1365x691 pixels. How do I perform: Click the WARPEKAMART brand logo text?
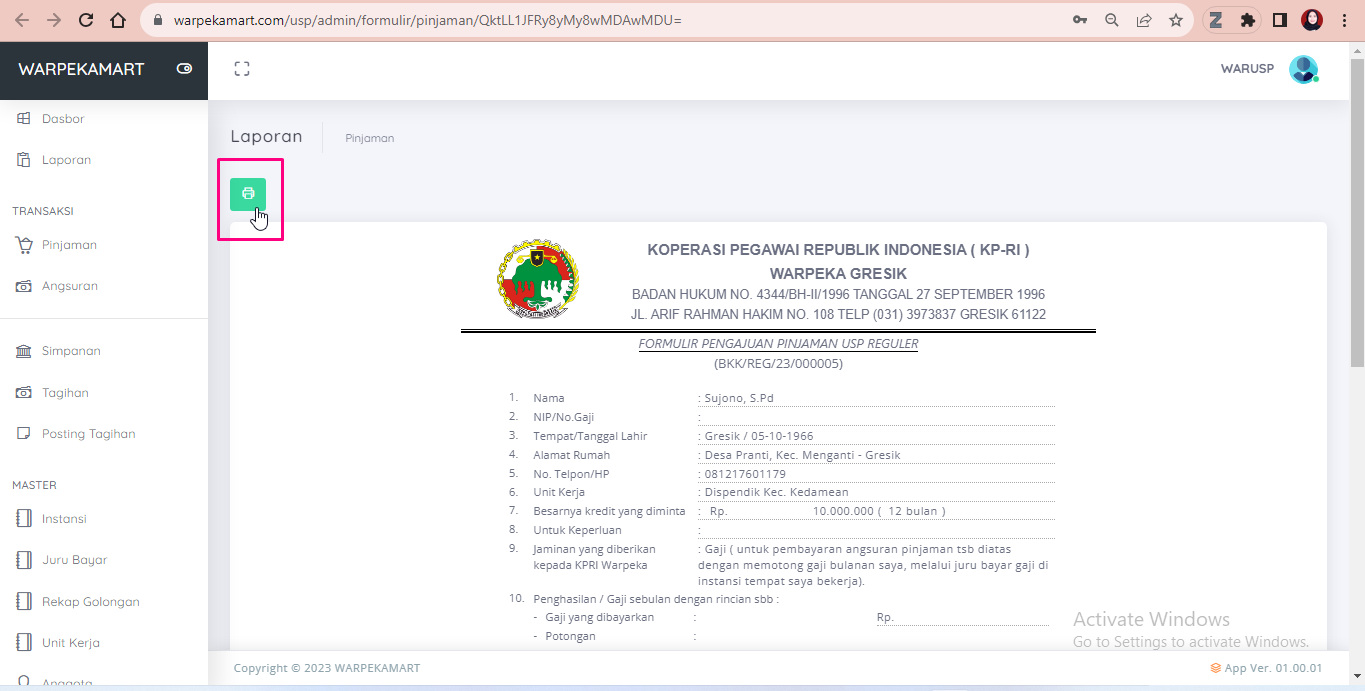point(81,69)
